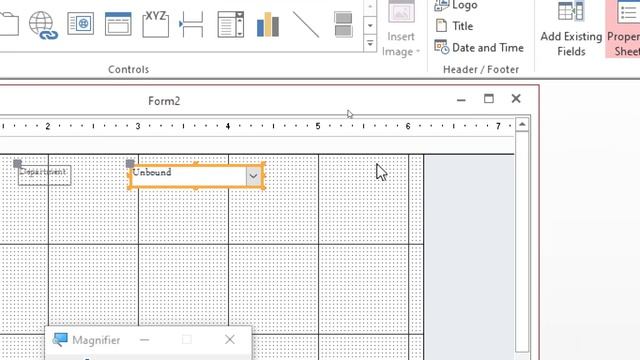Close the Form2 window
The height and width of the screenshot is (360, 640).
[516, 98]
